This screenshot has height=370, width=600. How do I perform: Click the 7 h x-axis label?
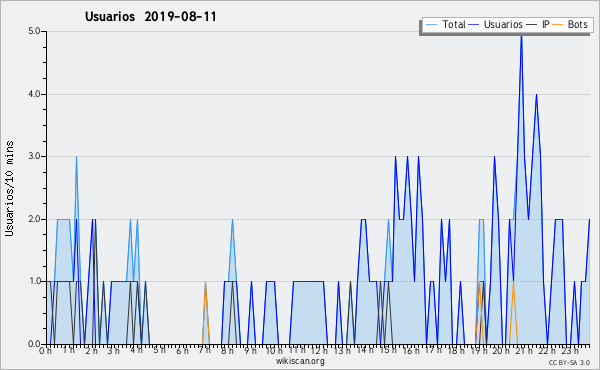(204, 350)
